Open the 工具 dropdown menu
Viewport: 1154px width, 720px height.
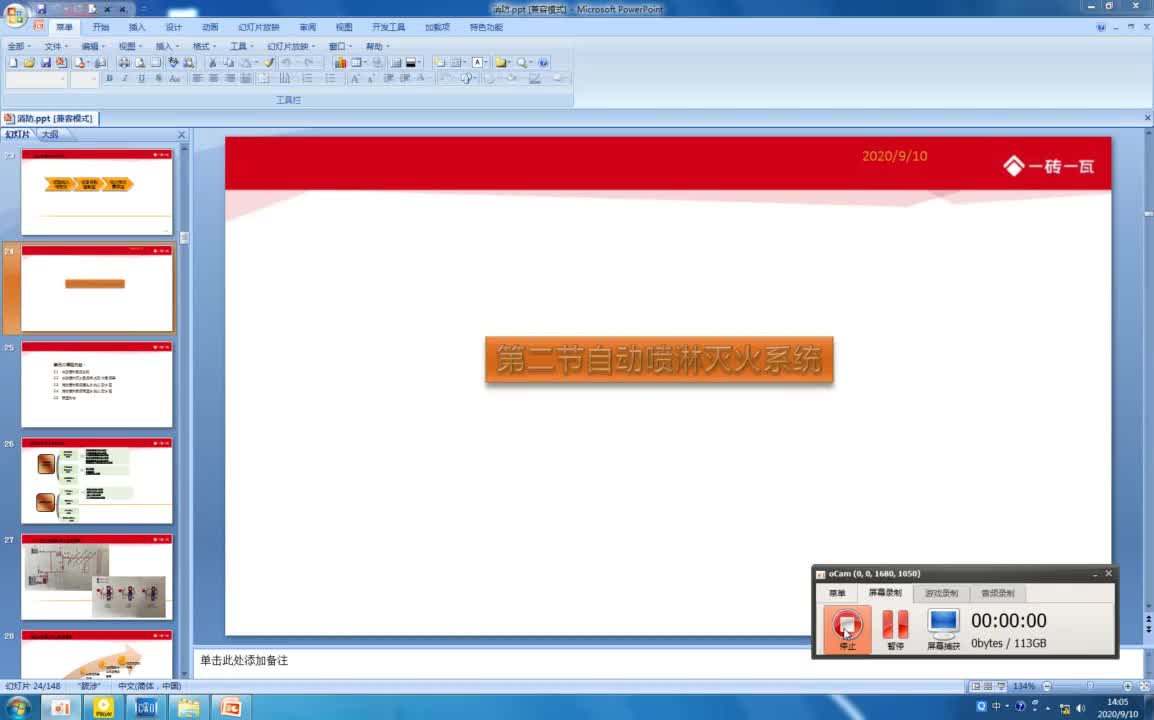tap(241, 46)
